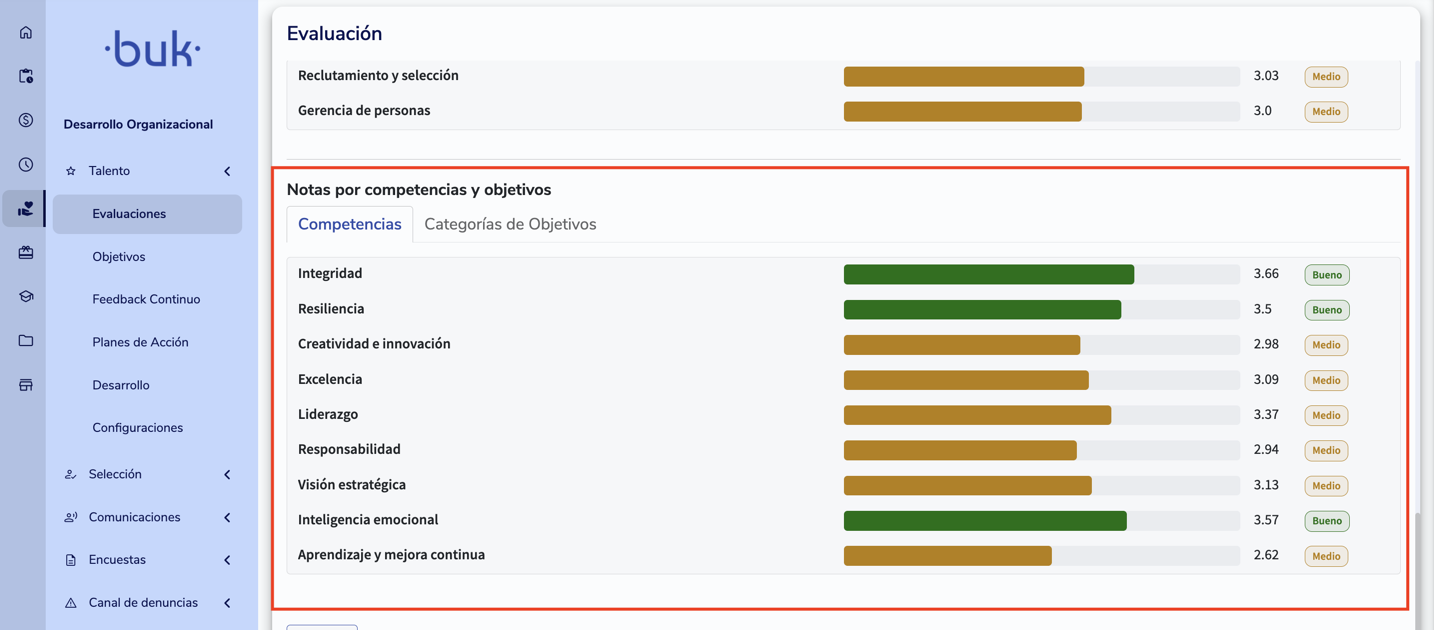
Task: Click the Bueno badge for Inteligencia emocional
Action: [1326, 521]
